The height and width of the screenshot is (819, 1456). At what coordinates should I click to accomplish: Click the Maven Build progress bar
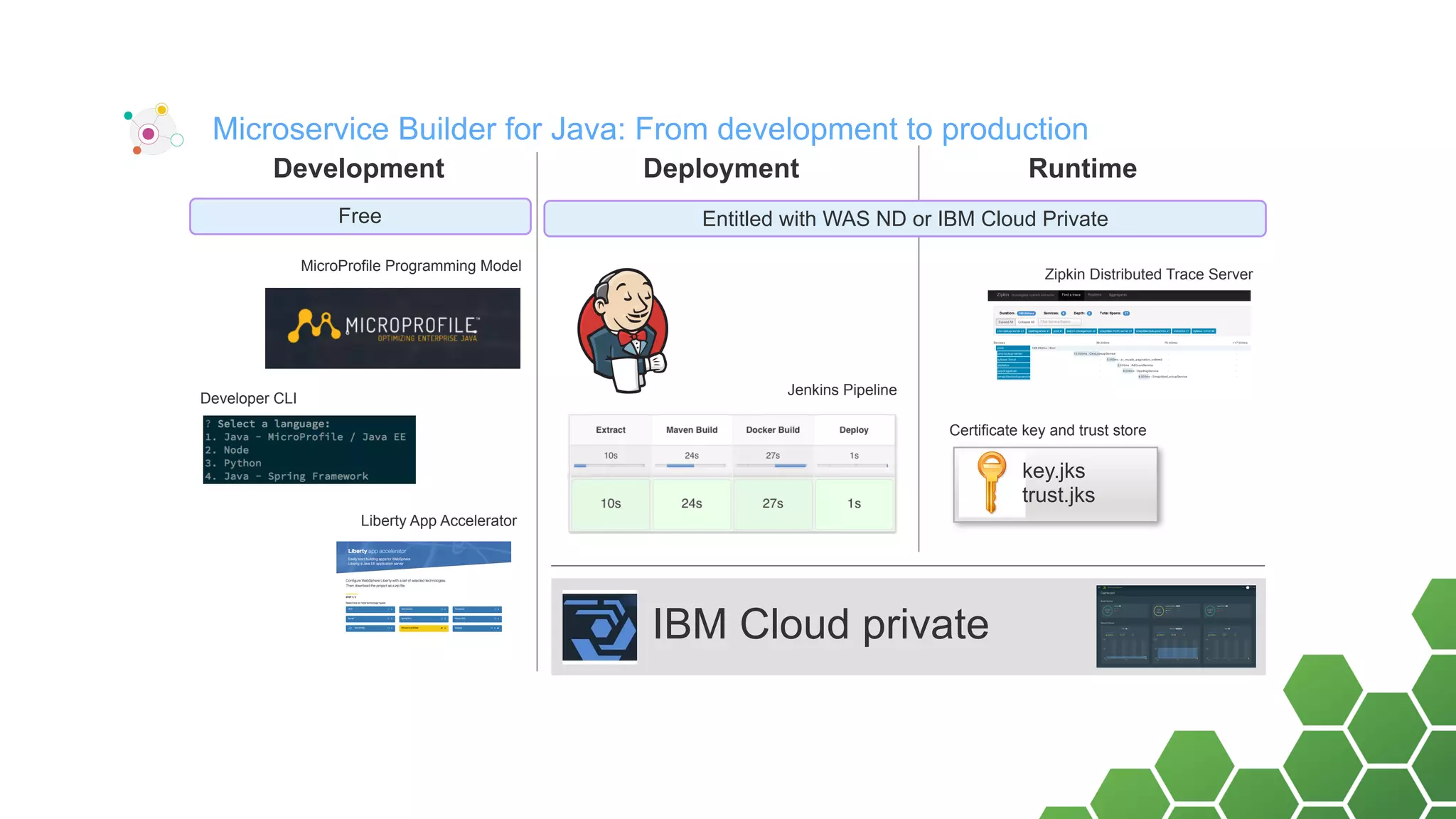coord(690,466)
